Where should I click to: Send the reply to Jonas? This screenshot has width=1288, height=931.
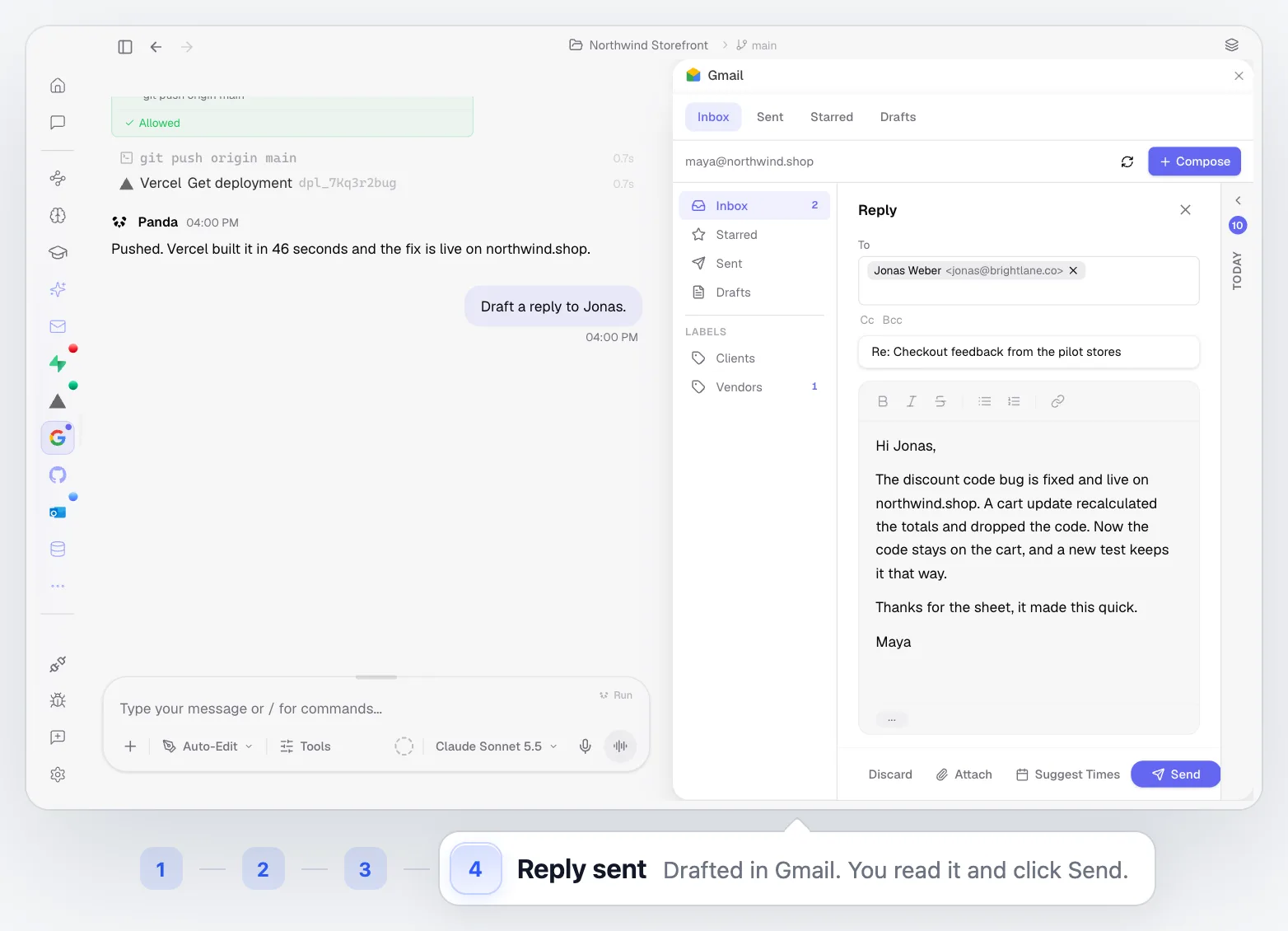(1175, 774)
